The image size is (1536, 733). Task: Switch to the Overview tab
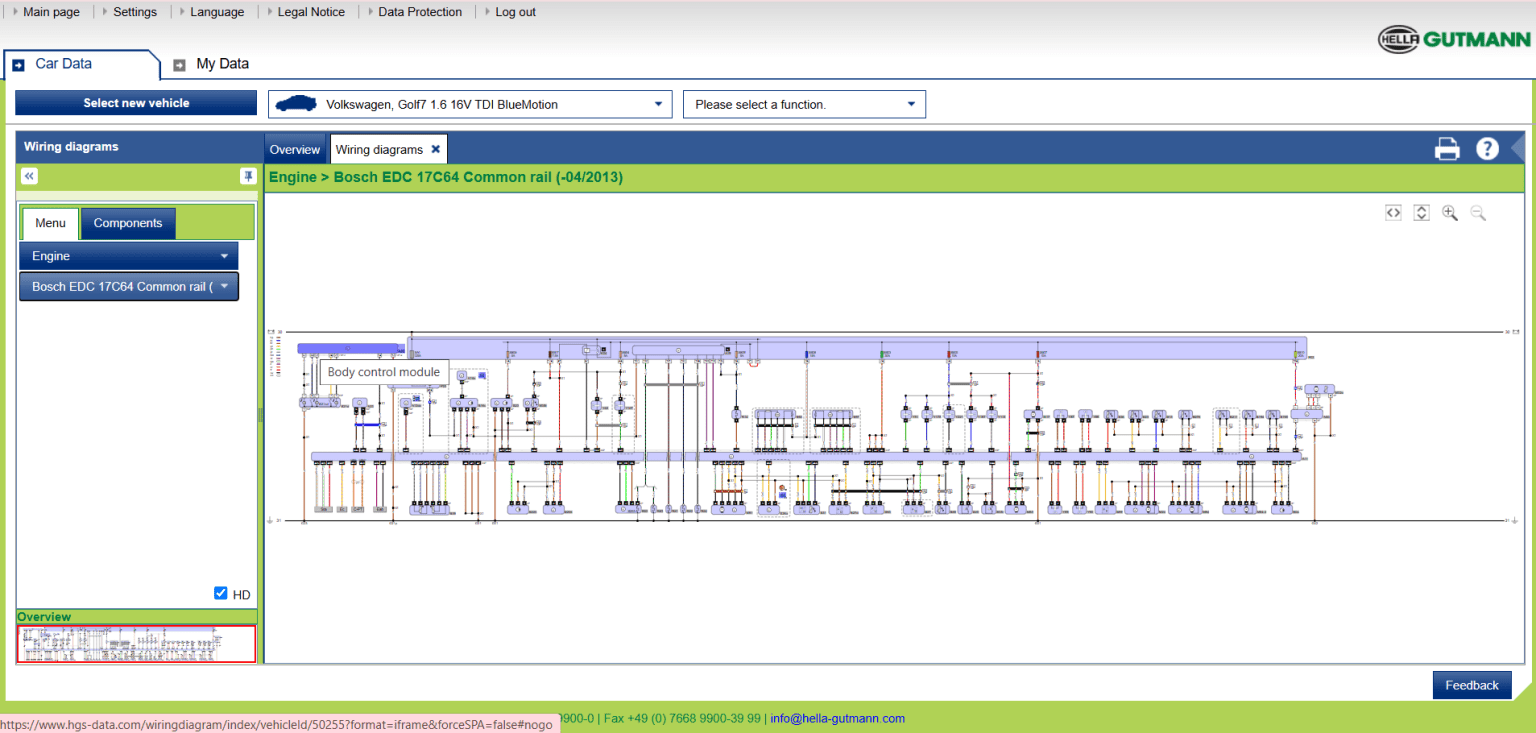coord(295,150)
